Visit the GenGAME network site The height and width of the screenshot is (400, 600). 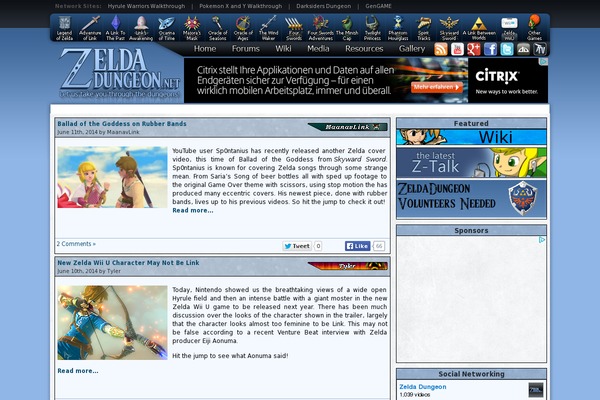378,6
